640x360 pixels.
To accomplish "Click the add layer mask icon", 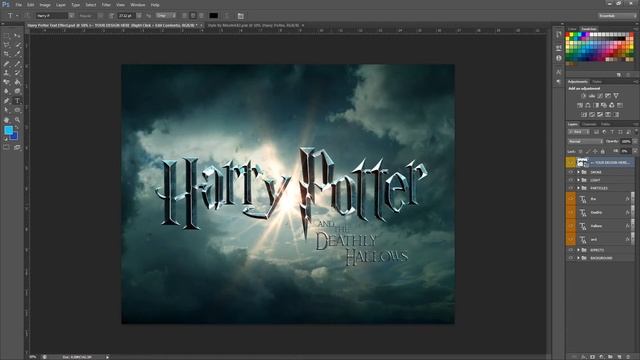I will [x=593, y=357].
